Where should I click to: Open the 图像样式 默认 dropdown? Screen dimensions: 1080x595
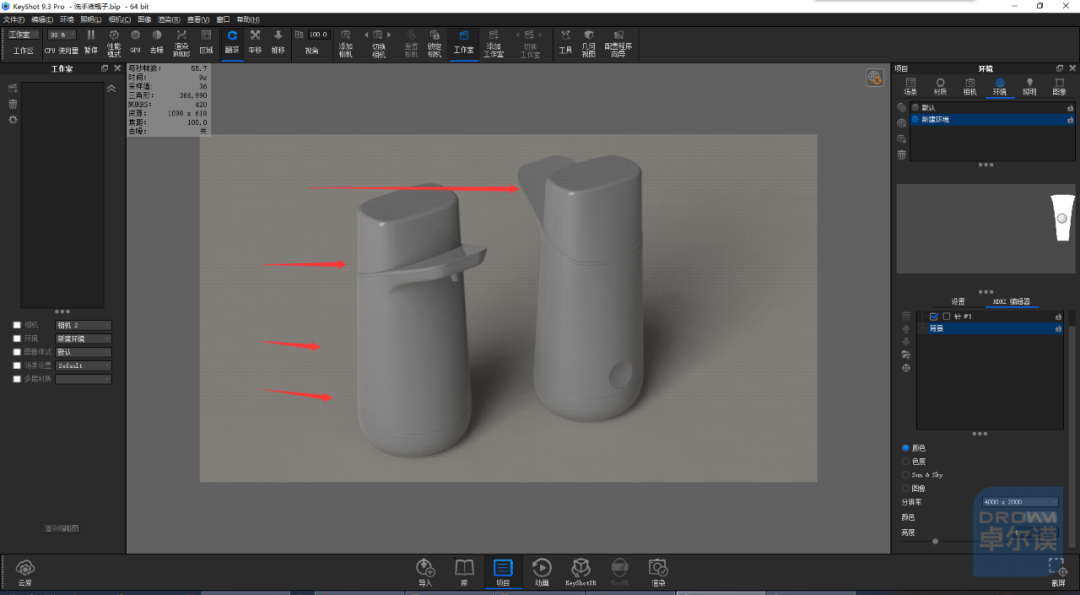point(83,352)
